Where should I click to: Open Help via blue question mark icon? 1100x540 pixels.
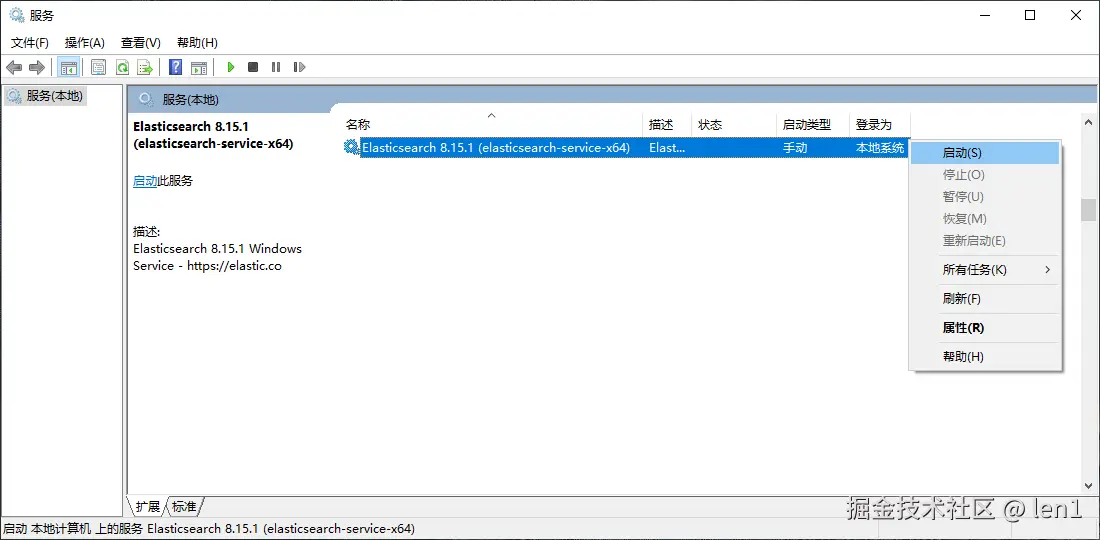[175, 67]
